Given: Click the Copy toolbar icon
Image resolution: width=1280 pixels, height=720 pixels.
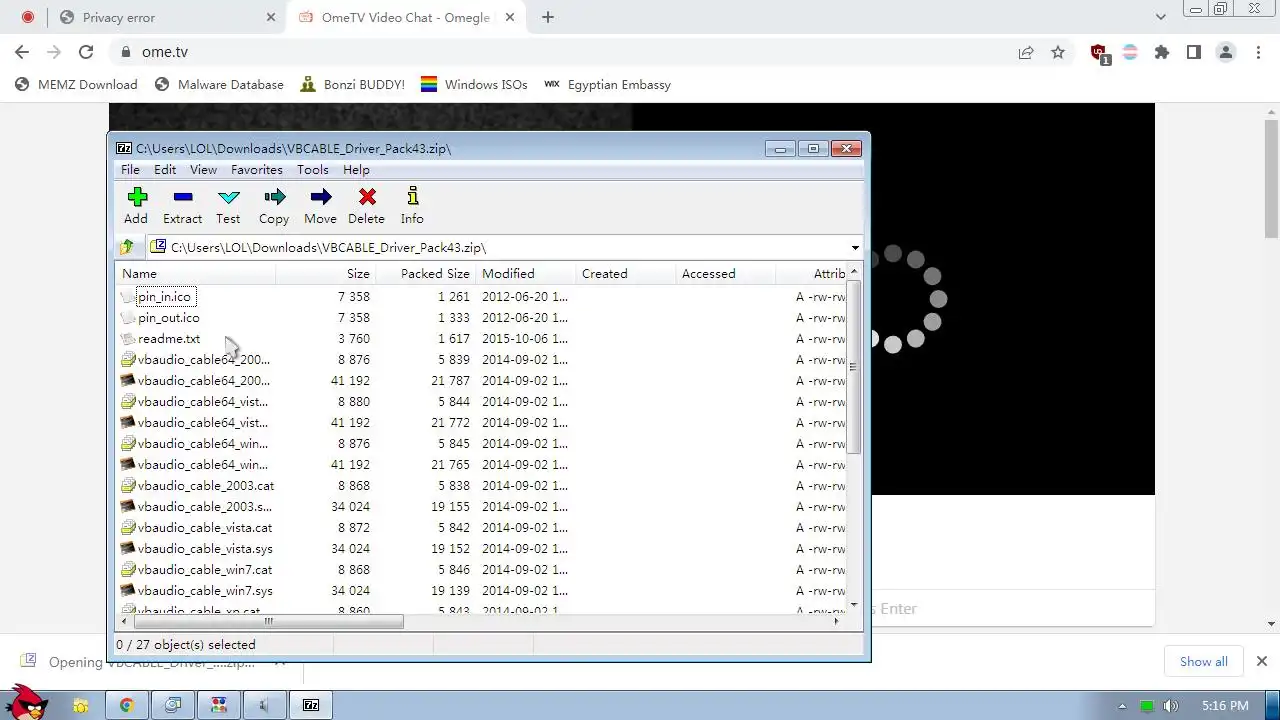Looking at the screenshot, I should [x=274, y=205].
